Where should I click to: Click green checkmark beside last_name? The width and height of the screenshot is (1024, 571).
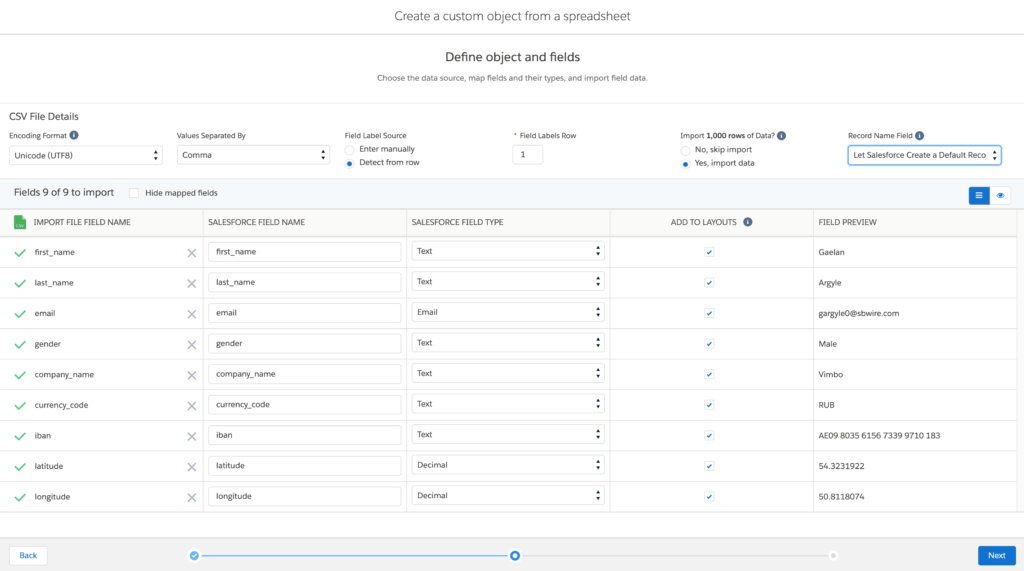(x=20, y=283)
